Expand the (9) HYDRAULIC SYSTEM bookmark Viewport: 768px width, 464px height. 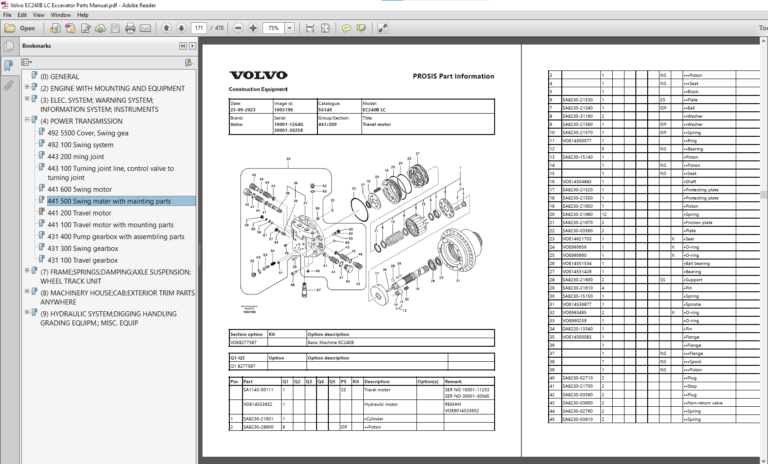pos(27,312)
